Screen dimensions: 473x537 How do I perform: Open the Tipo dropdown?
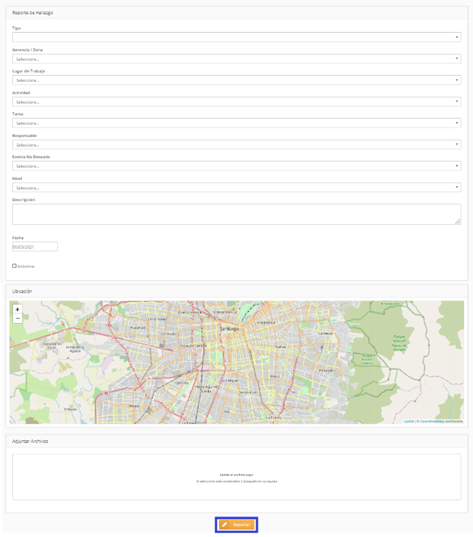point(237,37)
